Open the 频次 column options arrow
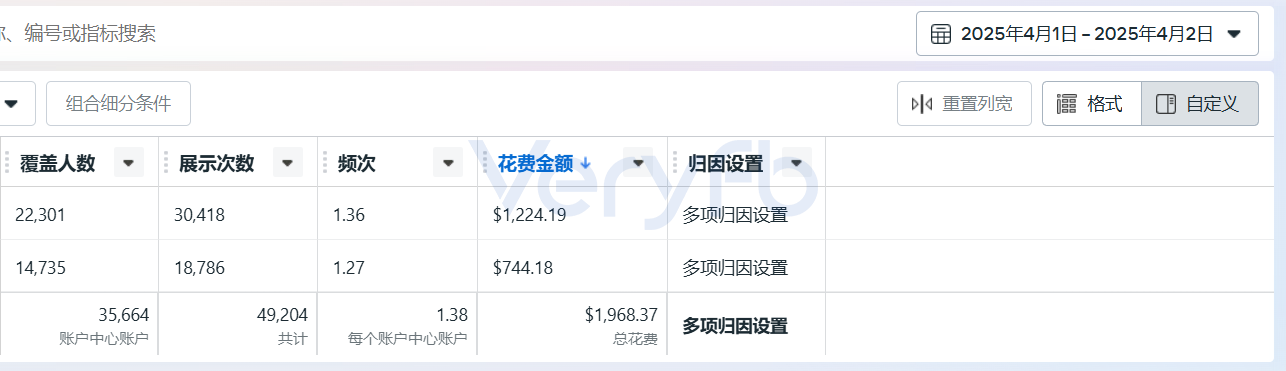The width and height of the screenshot is (1286, 371). click(448, 163)
